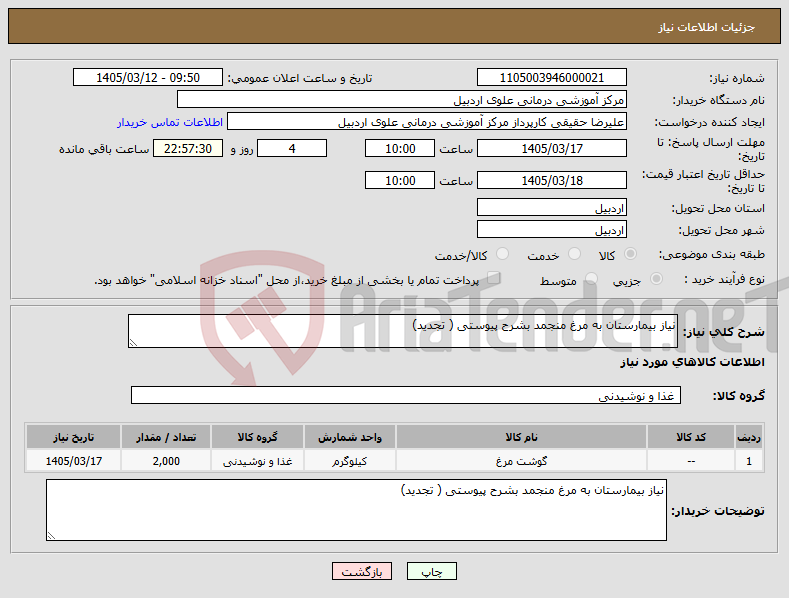
Task: Click the buyer notes textarea
Action: (x=356, y=510)
